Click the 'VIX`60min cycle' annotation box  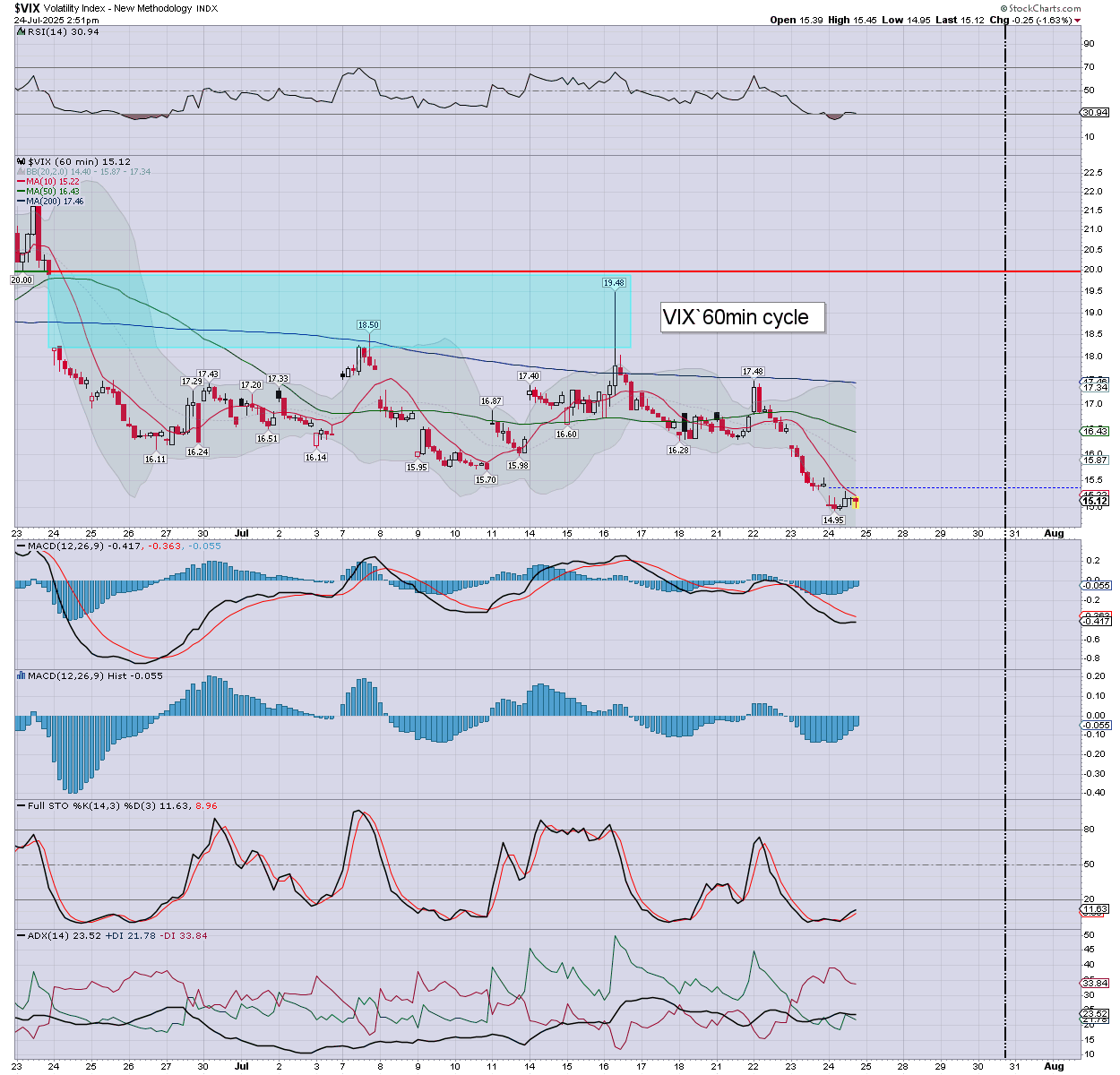coord(742,317)
